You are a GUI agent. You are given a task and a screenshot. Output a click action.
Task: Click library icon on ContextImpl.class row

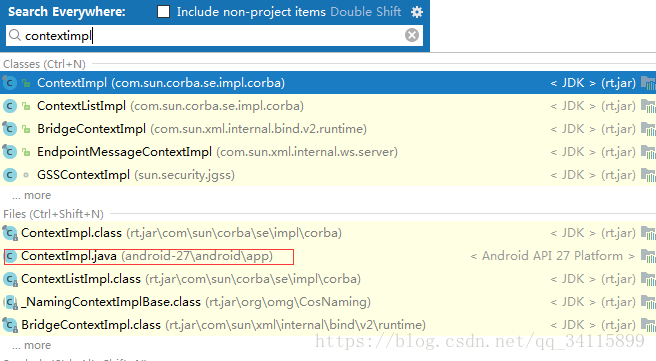pos(648,233)
